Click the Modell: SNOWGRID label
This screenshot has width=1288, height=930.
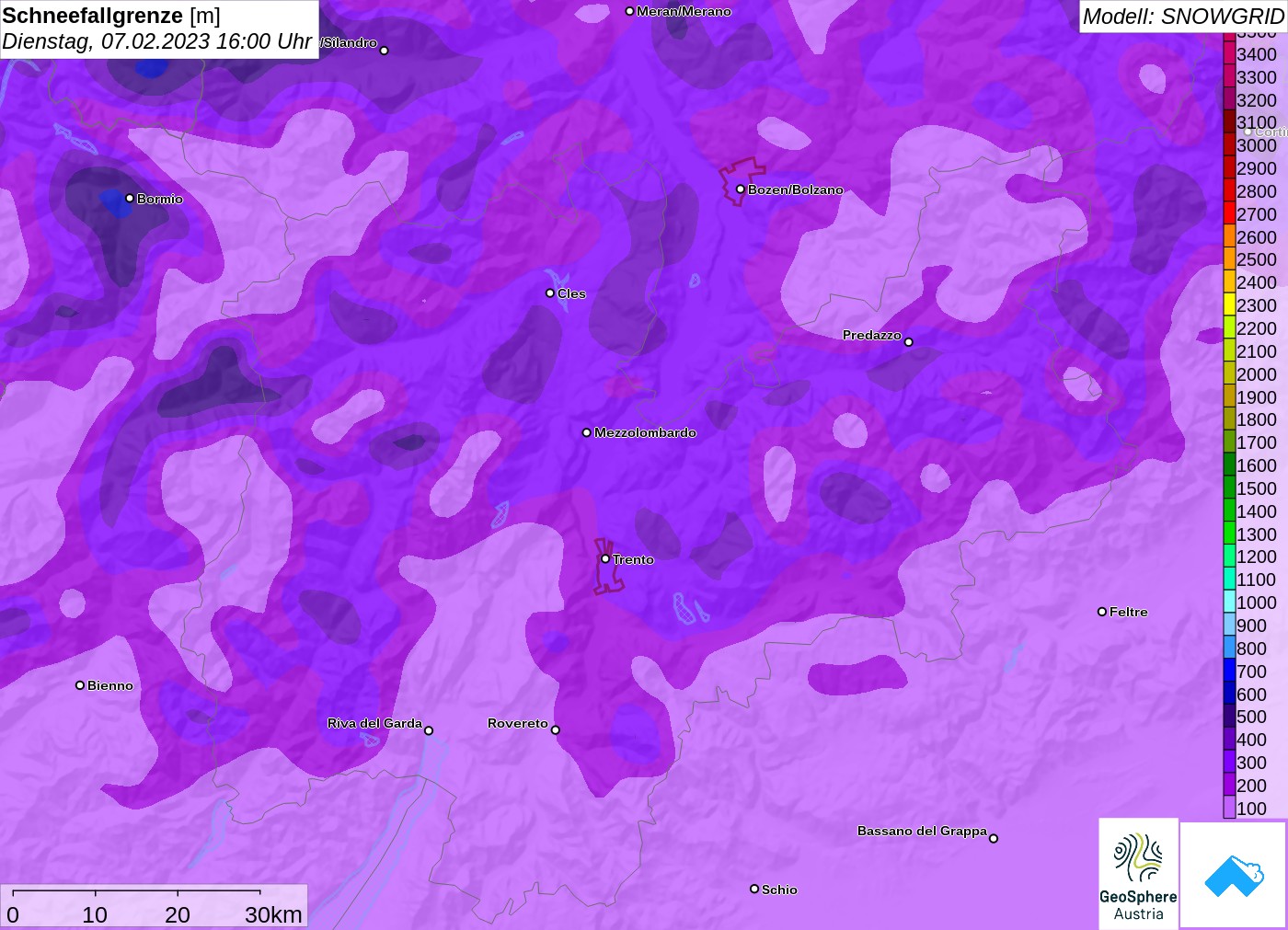point(1183,17)
